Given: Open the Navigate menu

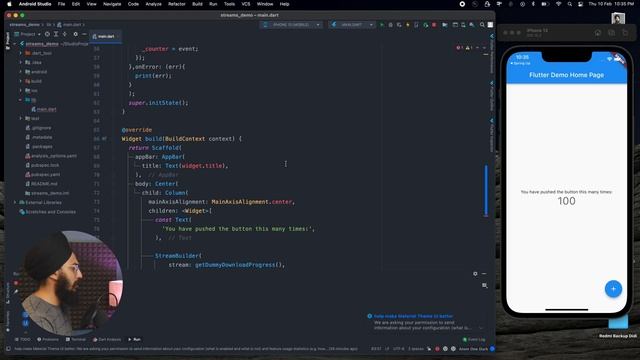Looking at the screenshot, I should [x=112, y=4].
